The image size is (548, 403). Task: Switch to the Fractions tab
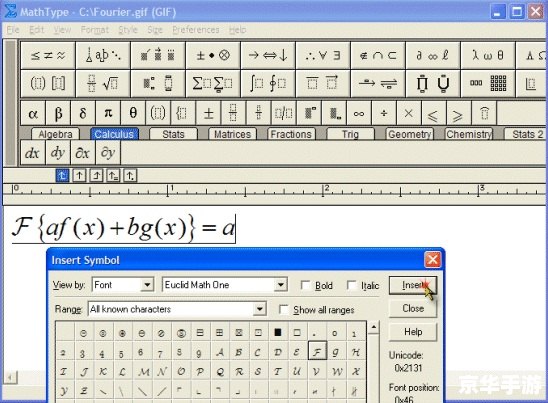[291, 134]
